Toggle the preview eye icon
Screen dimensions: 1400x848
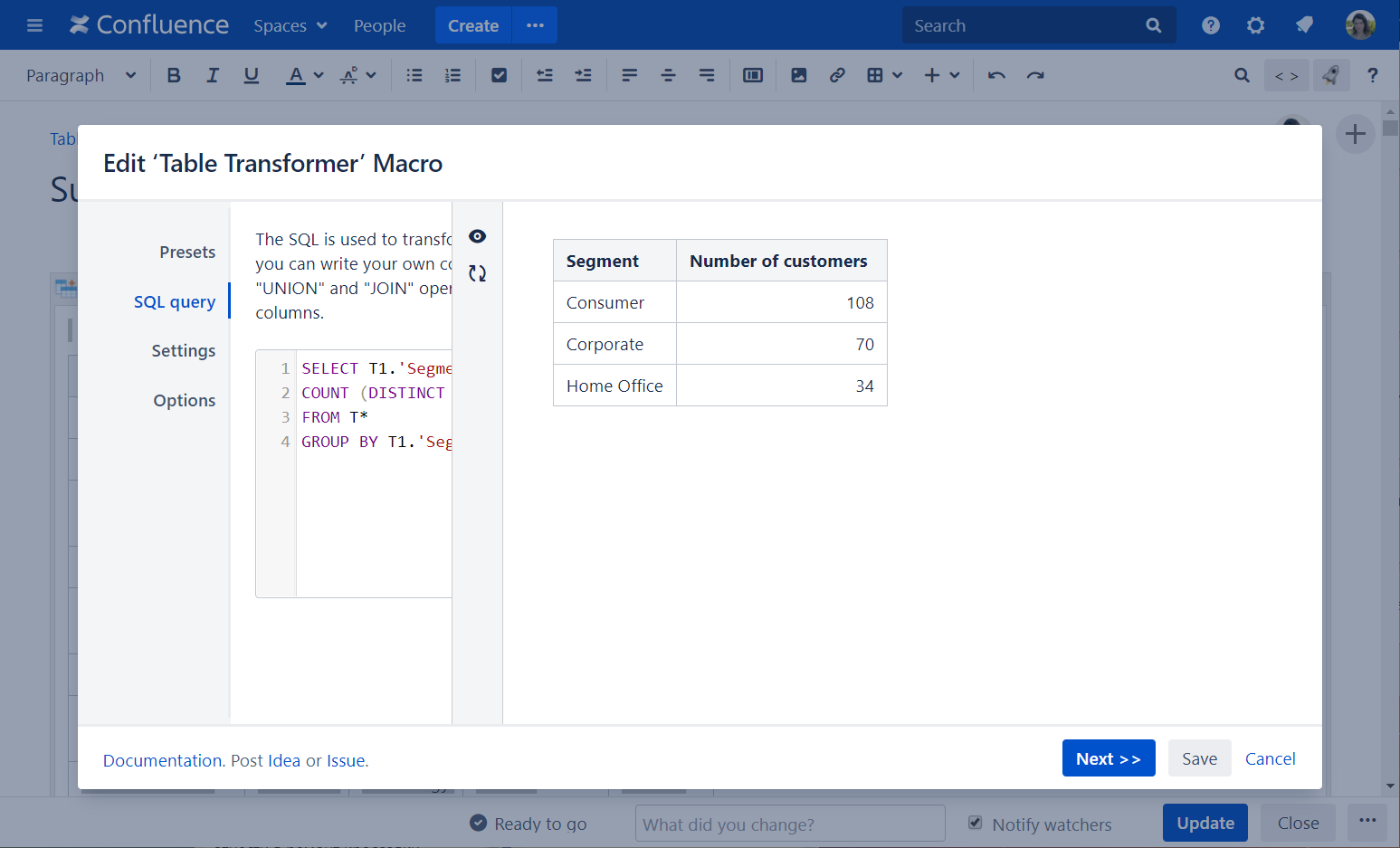coord(477,236)
